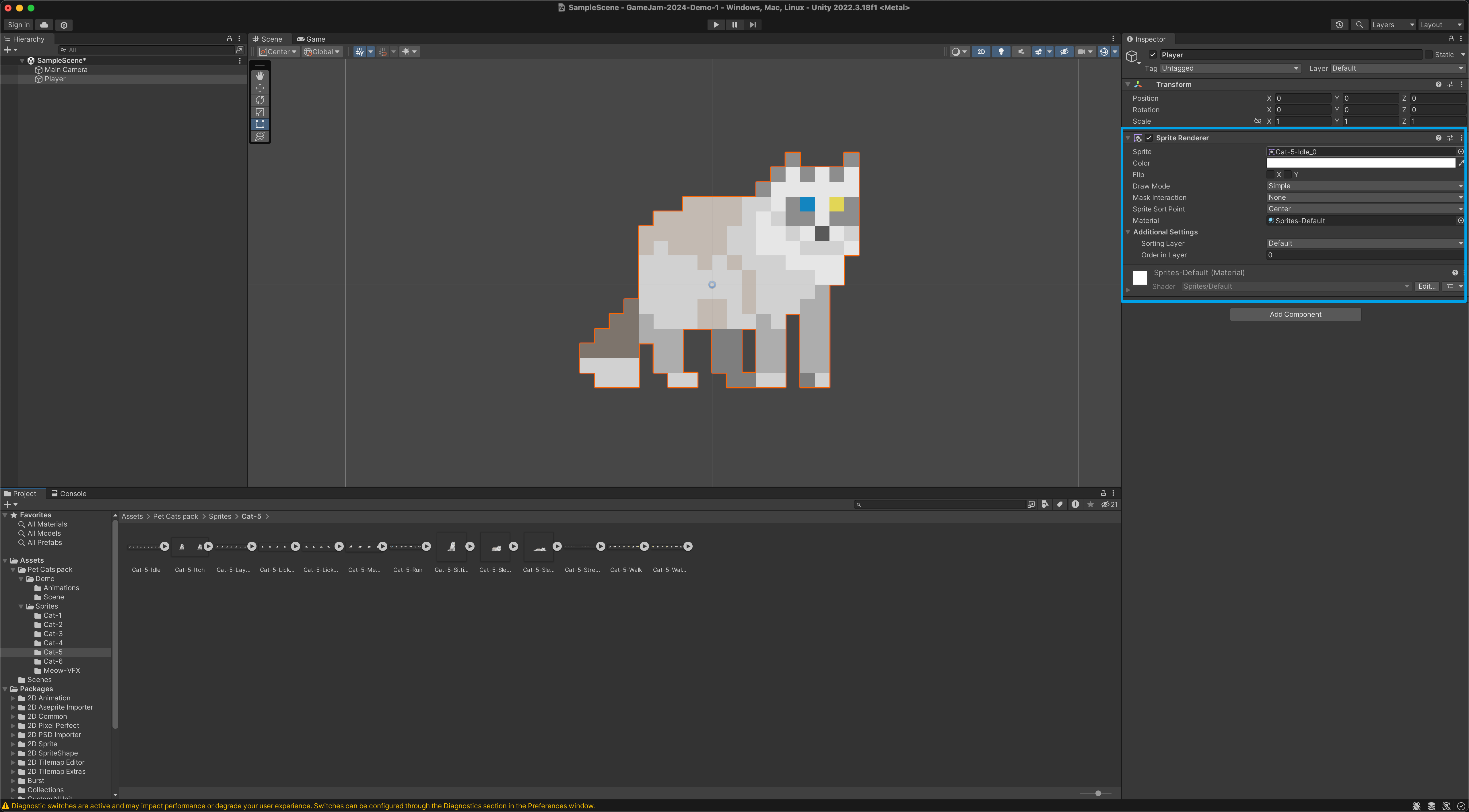The width and height of the screenshot is (1469, 812).
Task: Toggle scene lighting bulb icon
Action: (x=1001, y=52)
